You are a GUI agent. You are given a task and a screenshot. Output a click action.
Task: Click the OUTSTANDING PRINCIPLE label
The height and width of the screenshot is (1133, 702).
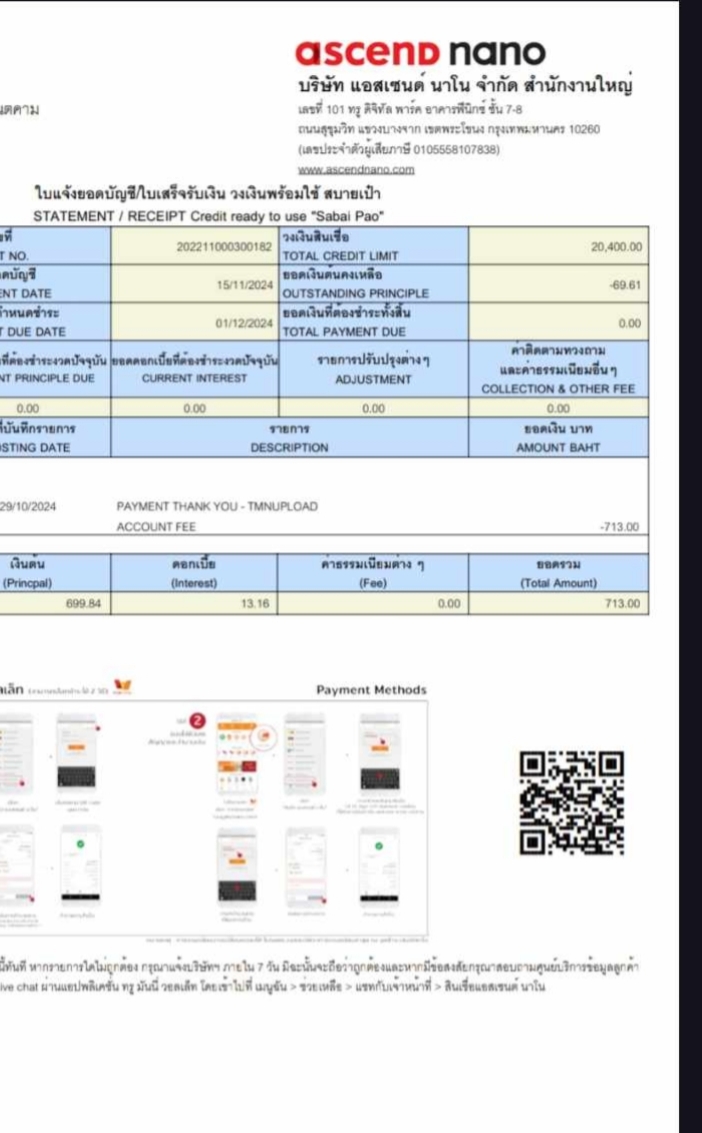pyautogui.click(x=355, y=293)
